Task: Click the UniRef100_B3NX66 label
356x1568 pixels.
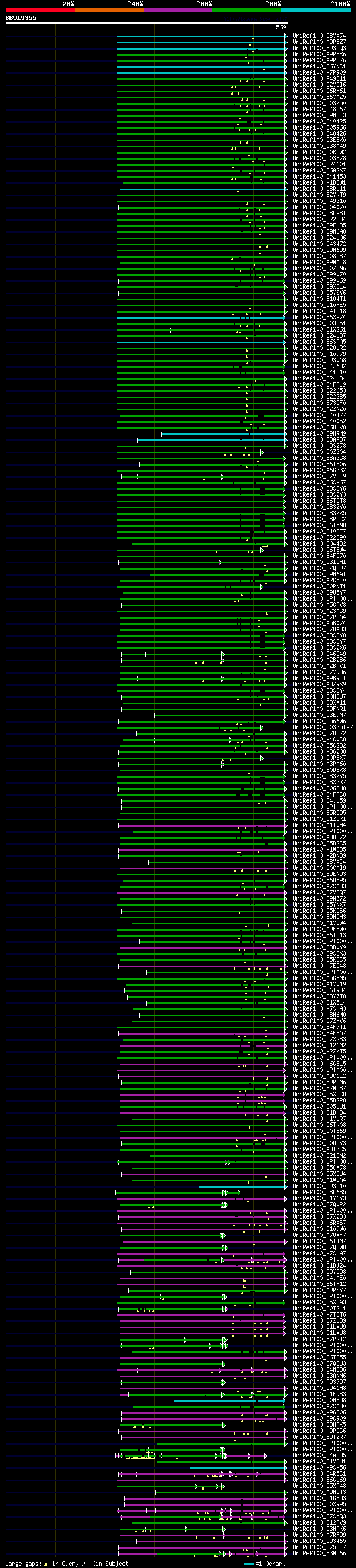Action: click(x=319, y=1554)
